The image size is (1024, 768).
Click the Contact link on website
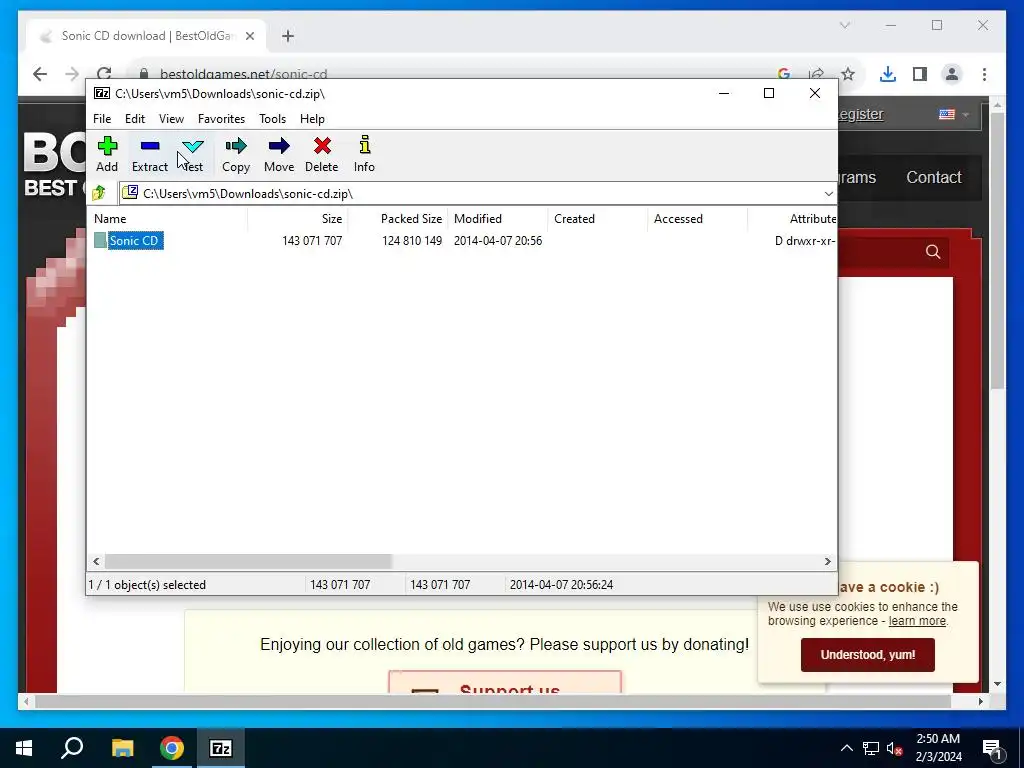[933, 177]
